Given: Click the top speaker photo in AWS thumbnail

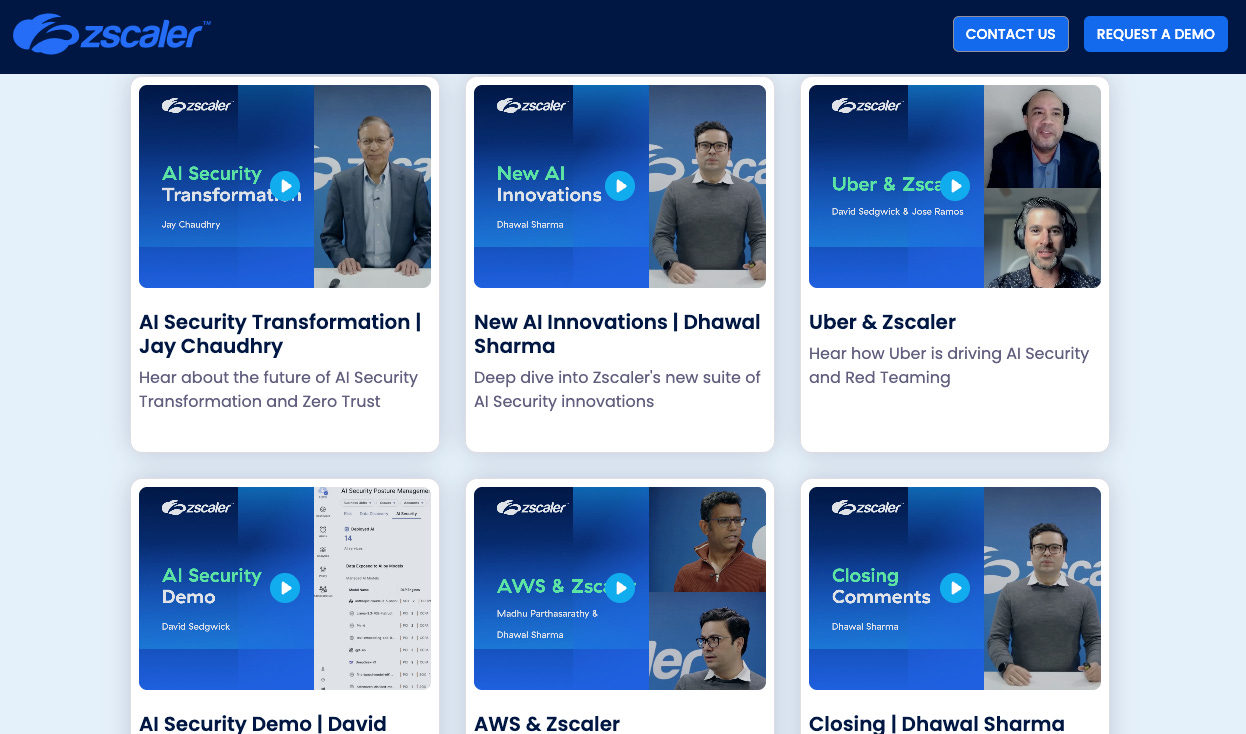Looking at the screenshot, I should coord(707,538).
